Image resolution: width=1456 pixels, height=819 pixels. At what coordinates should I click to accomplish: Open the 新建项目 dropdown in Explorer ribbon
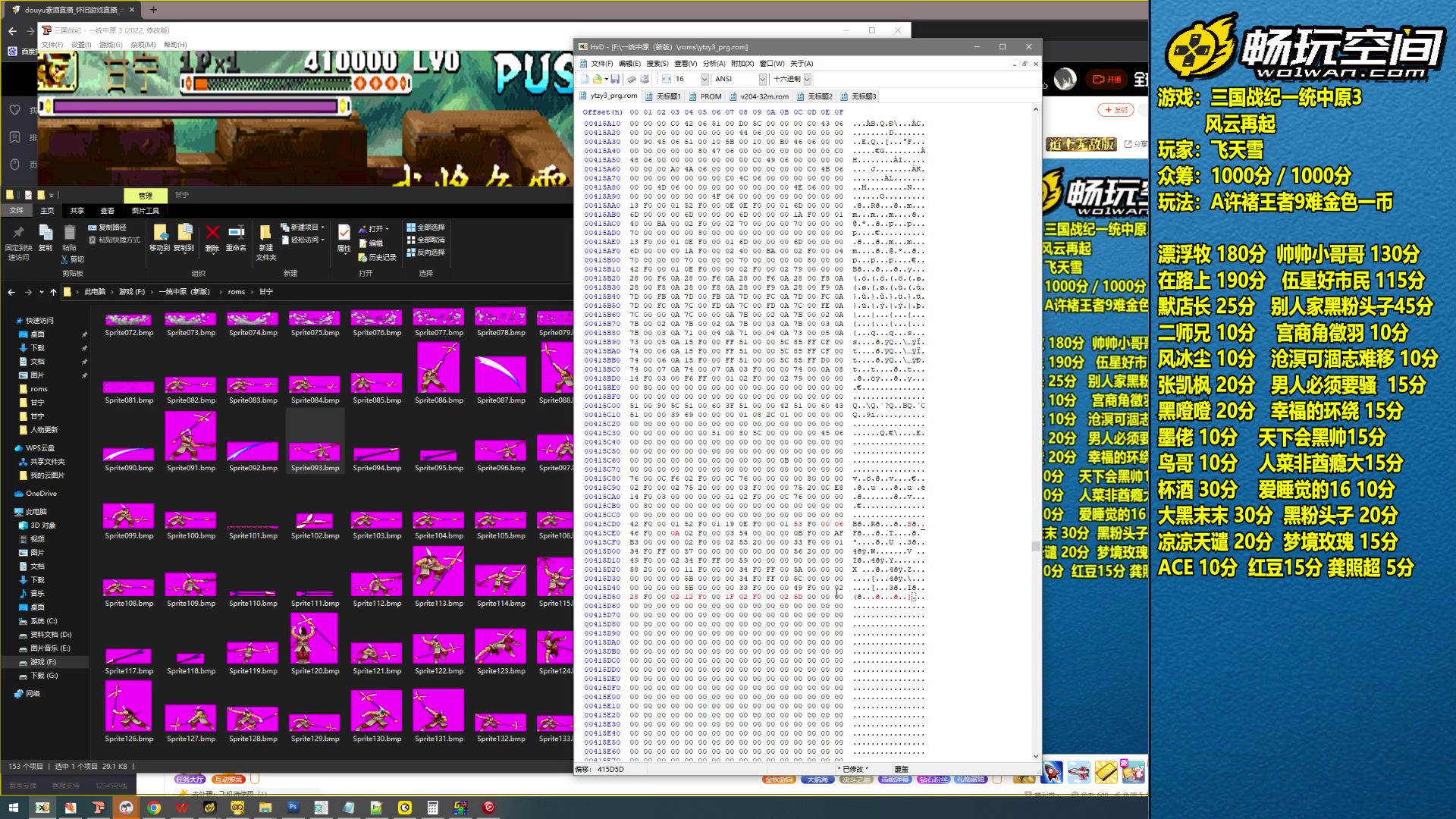click(x=303, y=227)
